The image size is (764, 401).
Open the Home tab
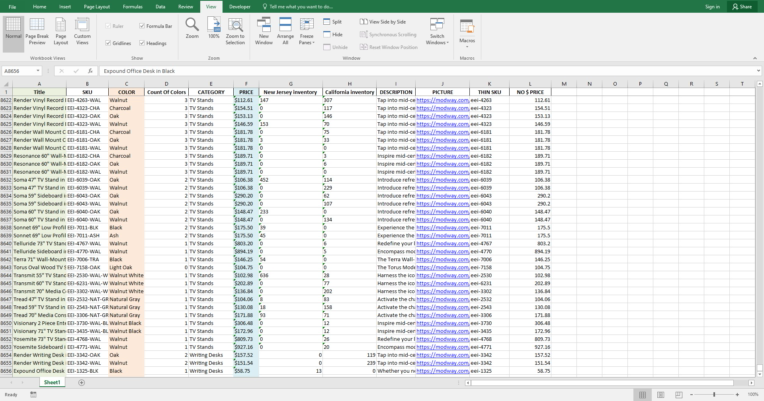point(39,7)
